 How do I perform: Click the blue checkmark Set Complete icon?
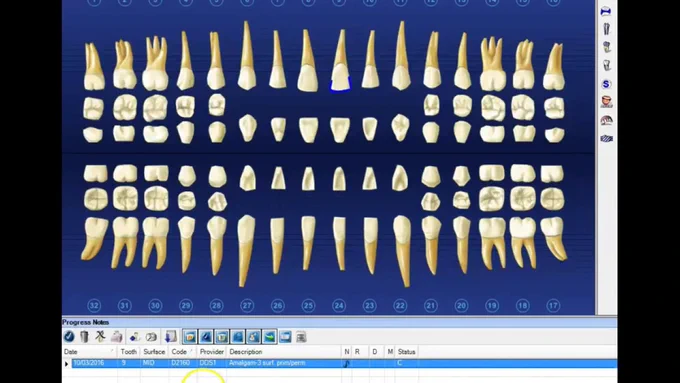click(69, 337)
